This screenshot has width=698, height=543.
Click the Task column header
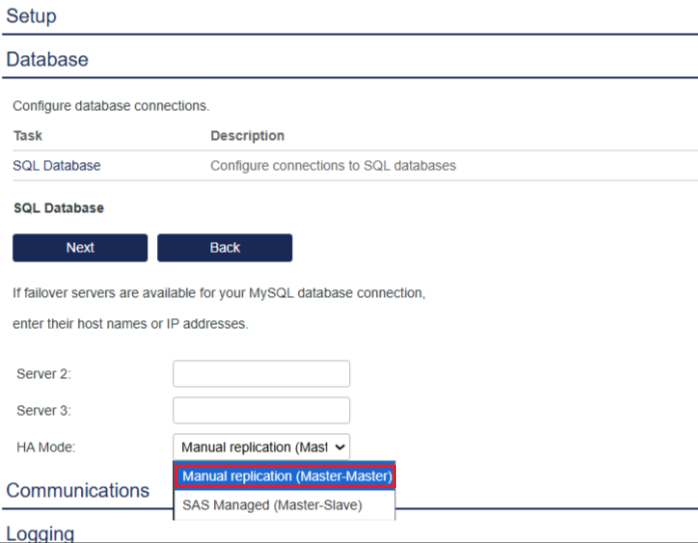[x=28, y=136]
